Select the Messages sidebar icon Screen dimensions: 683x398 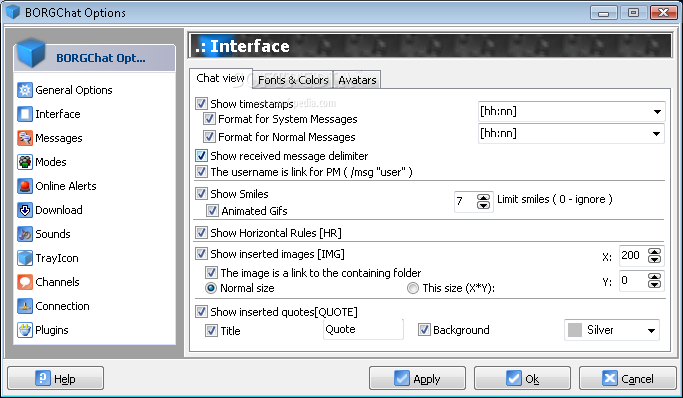pyautogui.click(x=25, y=138)
